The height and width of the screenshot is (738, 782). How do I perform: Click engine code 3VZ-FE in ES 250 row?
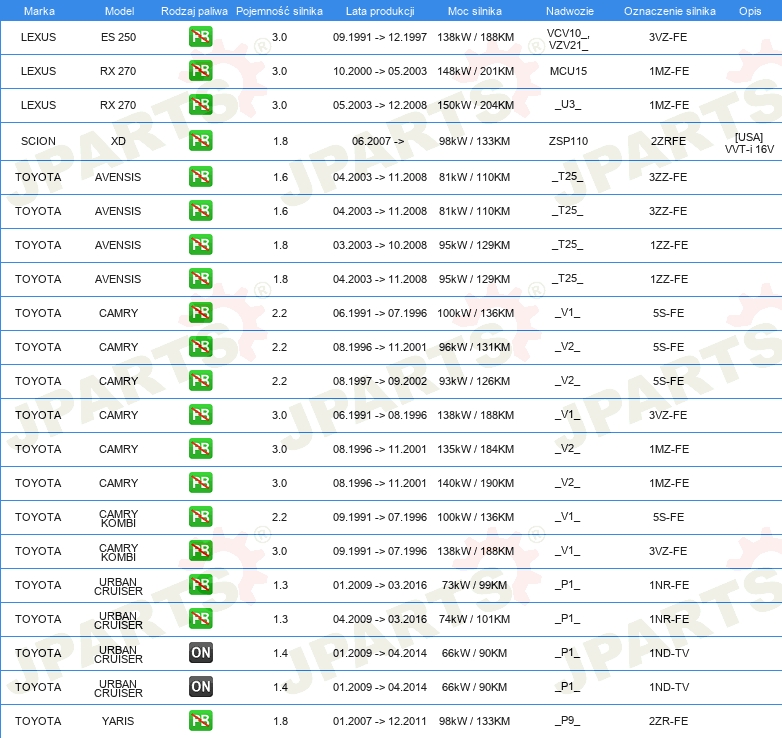[668, 37]
